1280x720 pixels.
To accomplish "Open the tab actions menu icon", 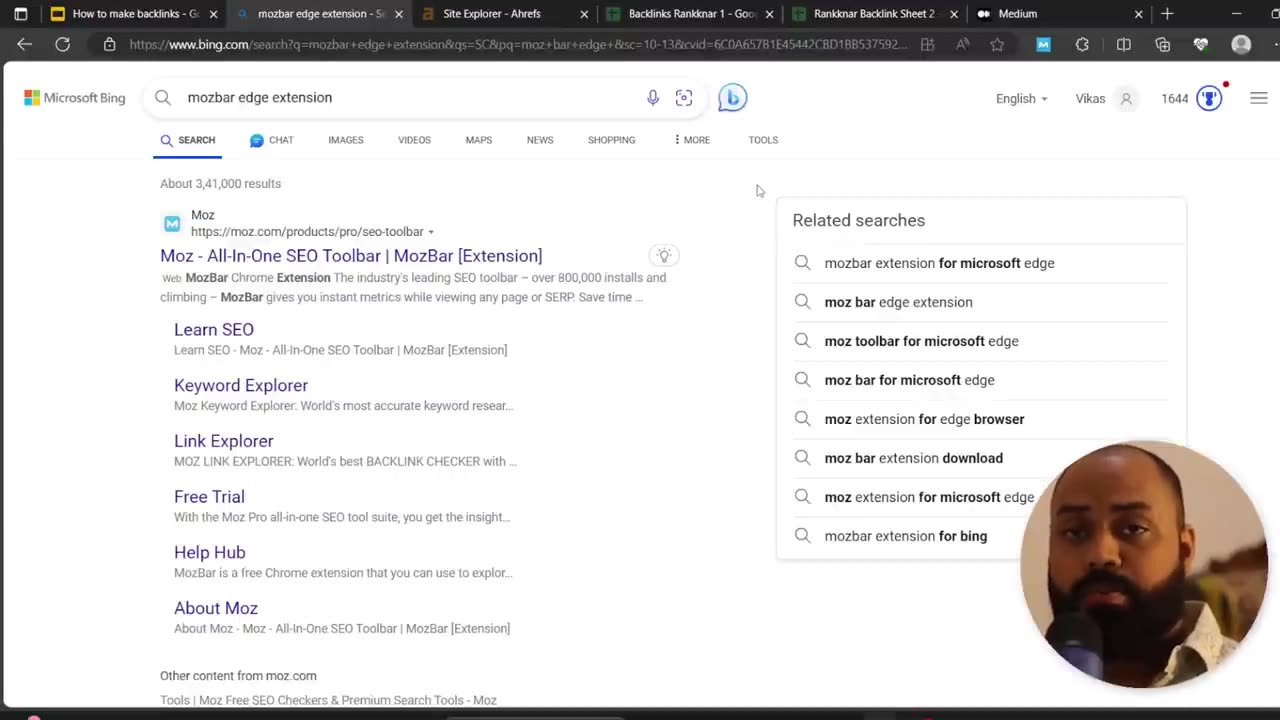I will click(20, 14).
